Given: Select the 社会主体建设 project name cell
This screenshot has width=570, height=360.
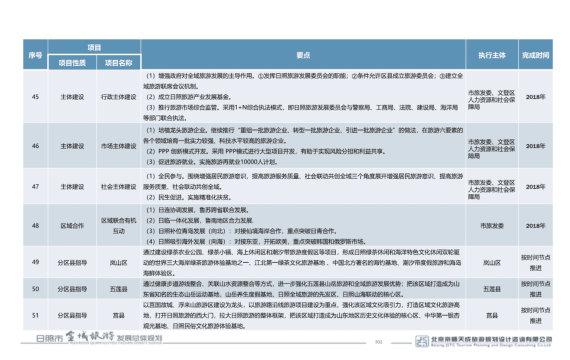Looking at the screenshot, I should coord(119,187).
